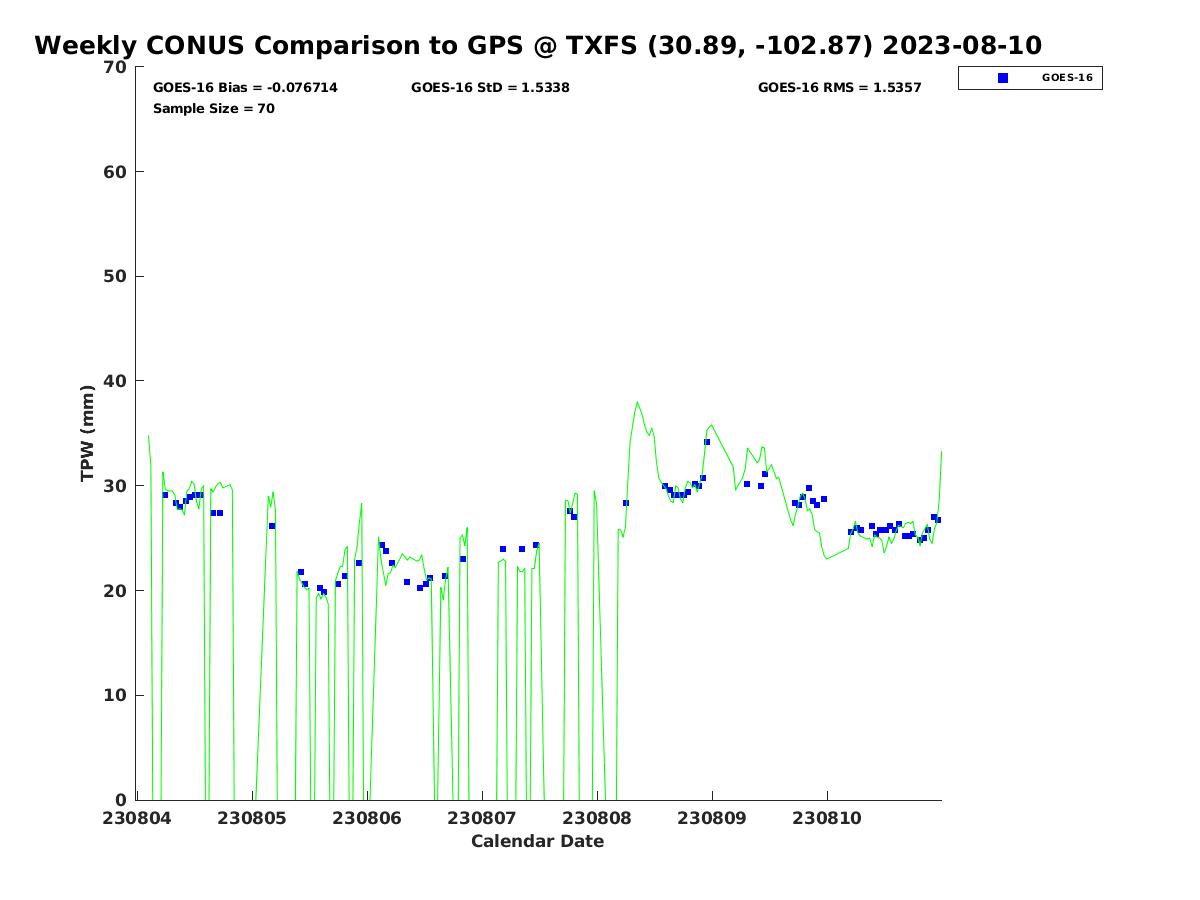The height and width of the screenshot is (900, 1200).
Task: Click the chart title text
Action: tap(538, 46)
